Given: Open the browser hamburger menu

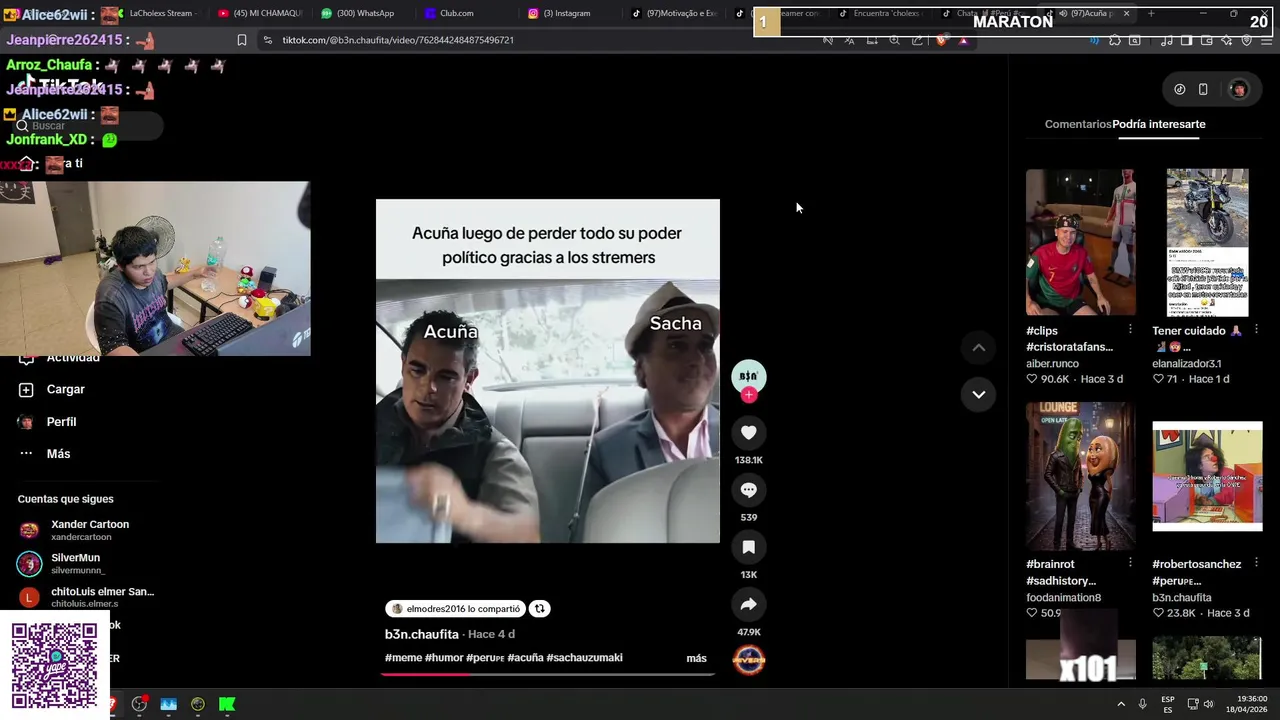Looking at the screenshot, I should tap(1267, 40).
